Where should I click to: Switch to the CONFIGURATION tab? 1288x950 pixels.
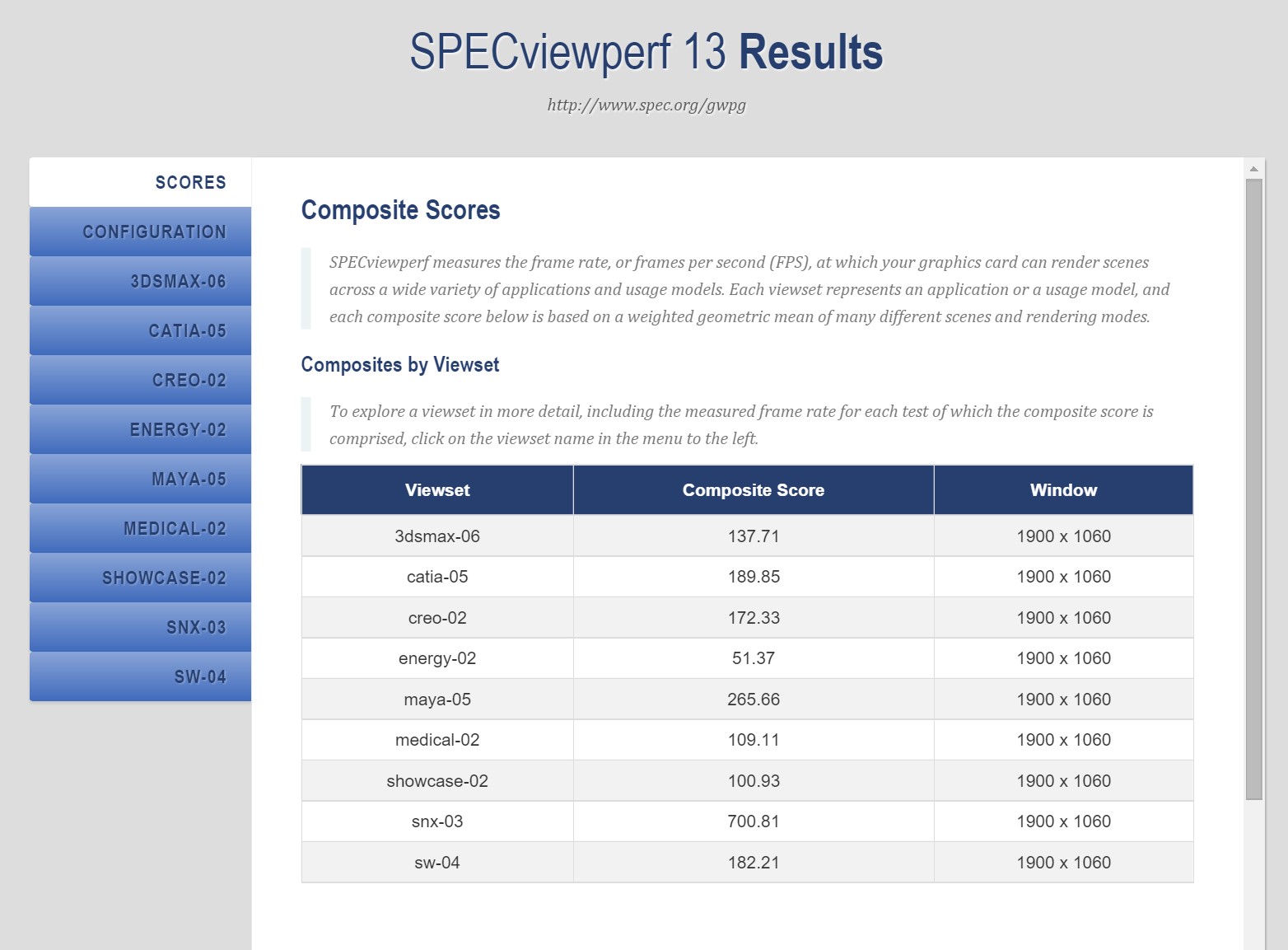[x=140, y=232]
